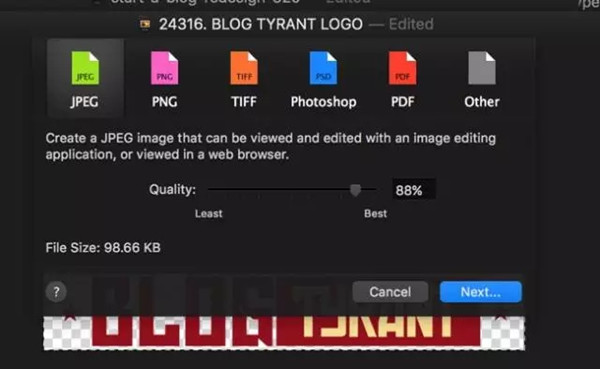Switch to the PDF label tab

[x=403, y=102]
